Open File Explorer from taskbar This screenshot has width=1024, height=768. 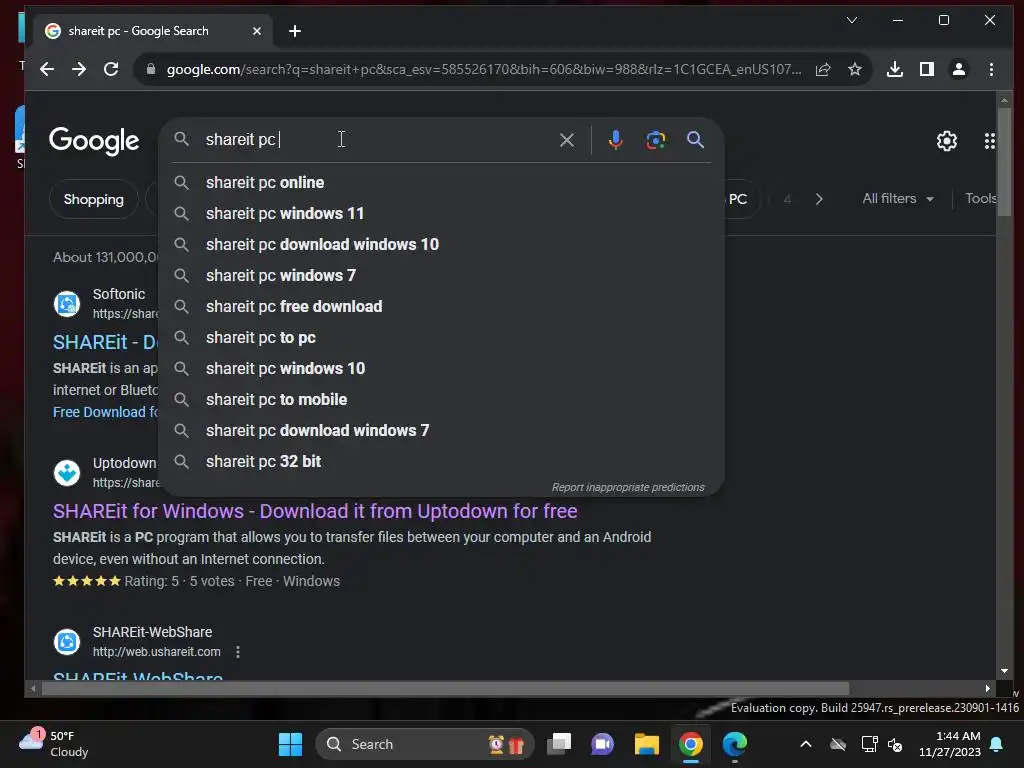pos(647,744)
